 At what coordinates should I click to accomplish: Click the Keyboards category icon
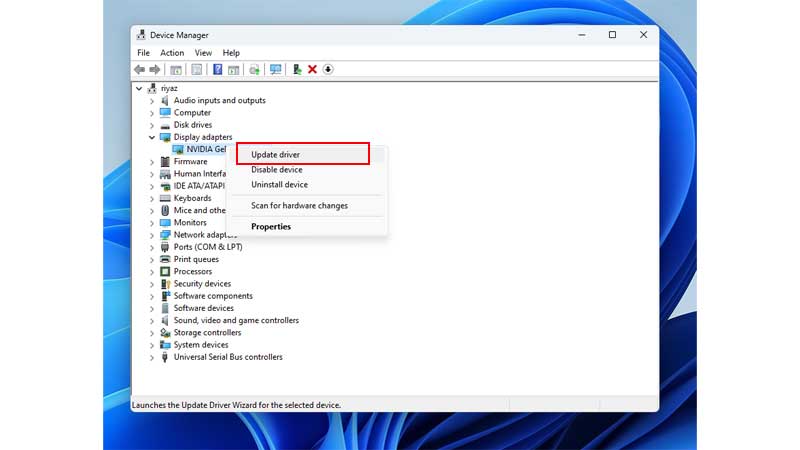(x=165, y=198)
